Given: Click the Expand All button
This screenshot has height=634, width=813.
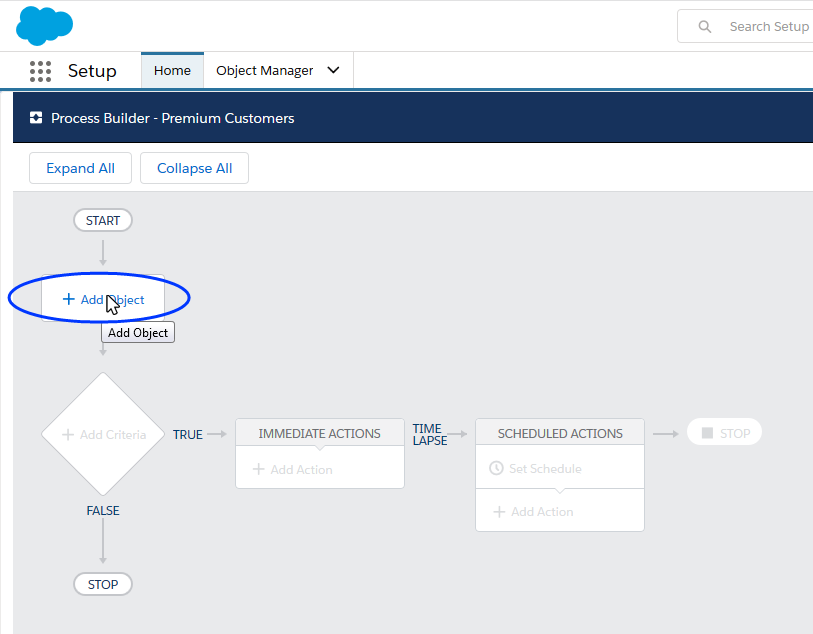Looking at the screenshot, I should coord(80,168).
